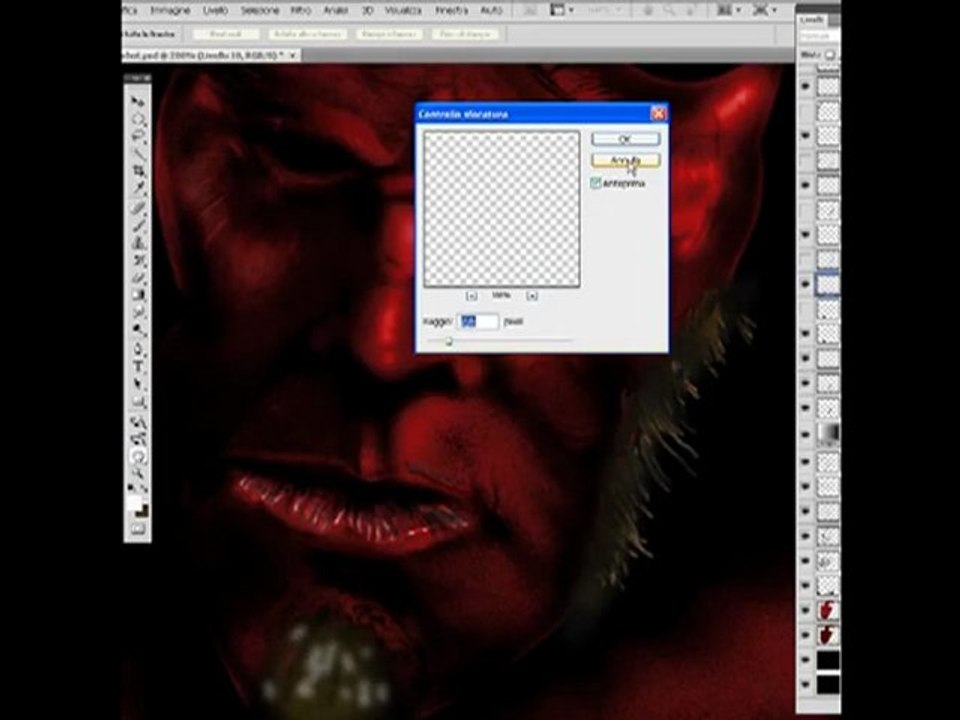Viewport: 960px width, 720px height.
Task: Zoom in the blur preview with plus button
Action: tap(531, 296)
